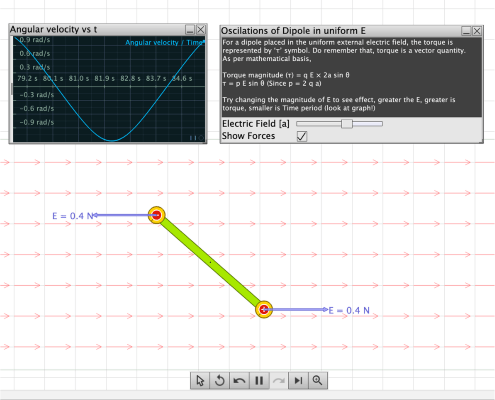Click the Electric Field slider handle
The image size is (495, 400).
click(x=347, y=124)
